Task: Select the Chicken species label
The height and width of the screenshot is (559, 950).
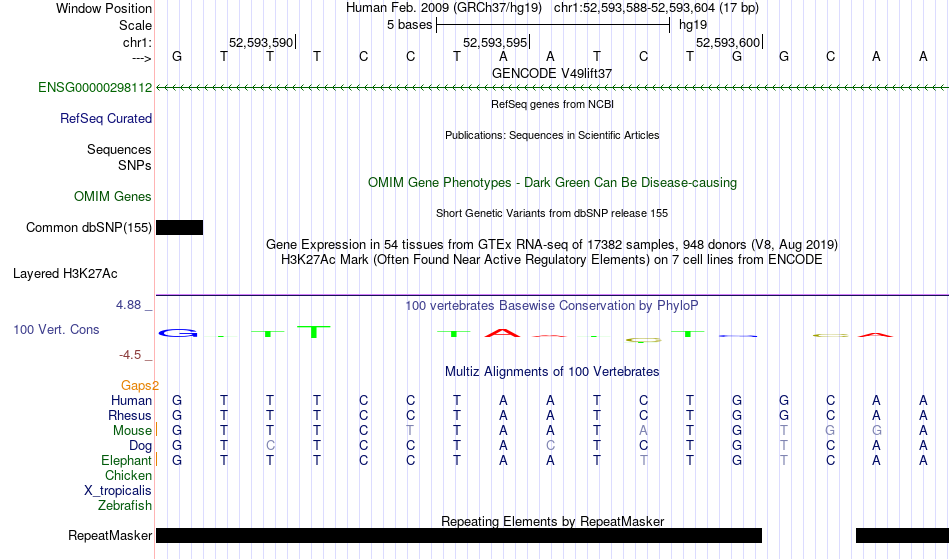Action: point(128,476)
